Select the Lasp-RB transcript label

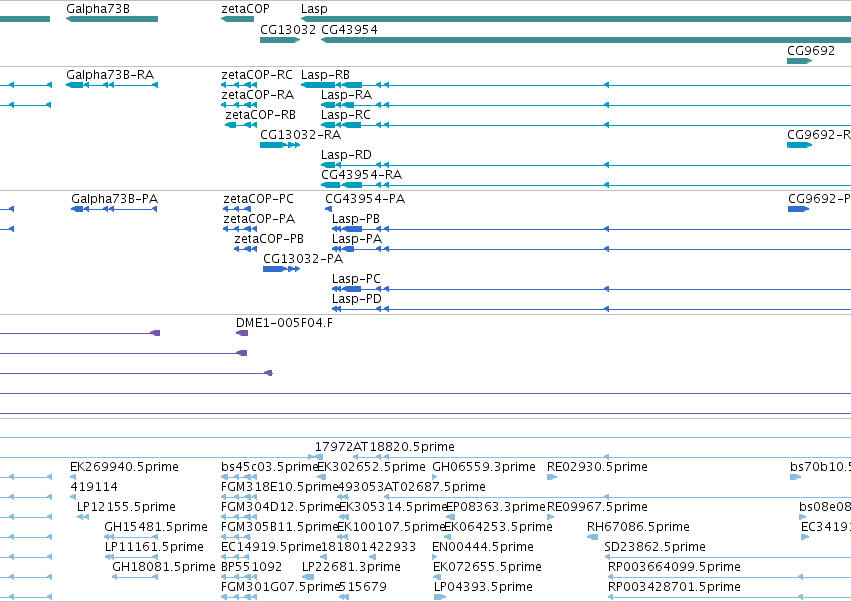(326, 74)
